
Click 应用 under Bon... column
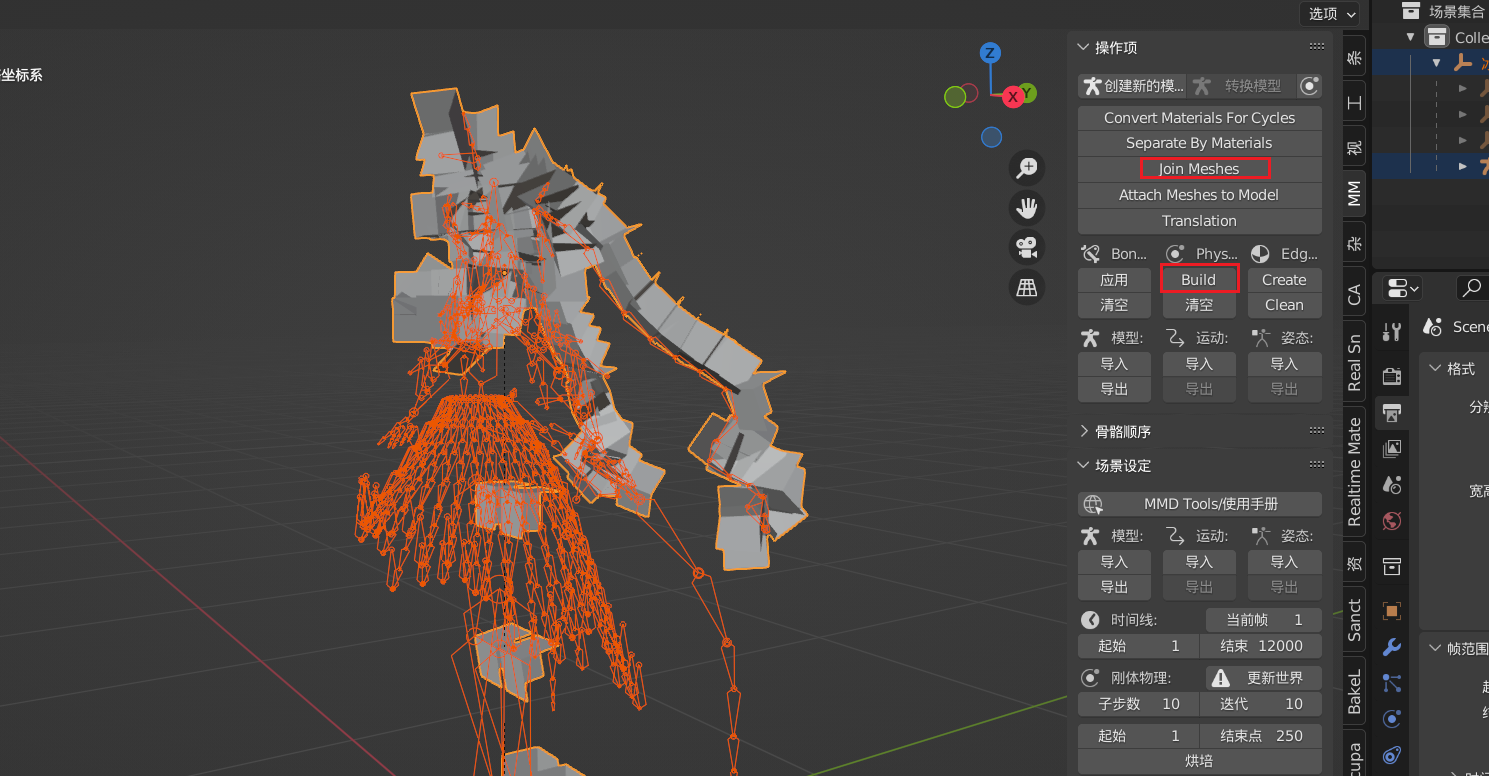tap(1114, 280)
